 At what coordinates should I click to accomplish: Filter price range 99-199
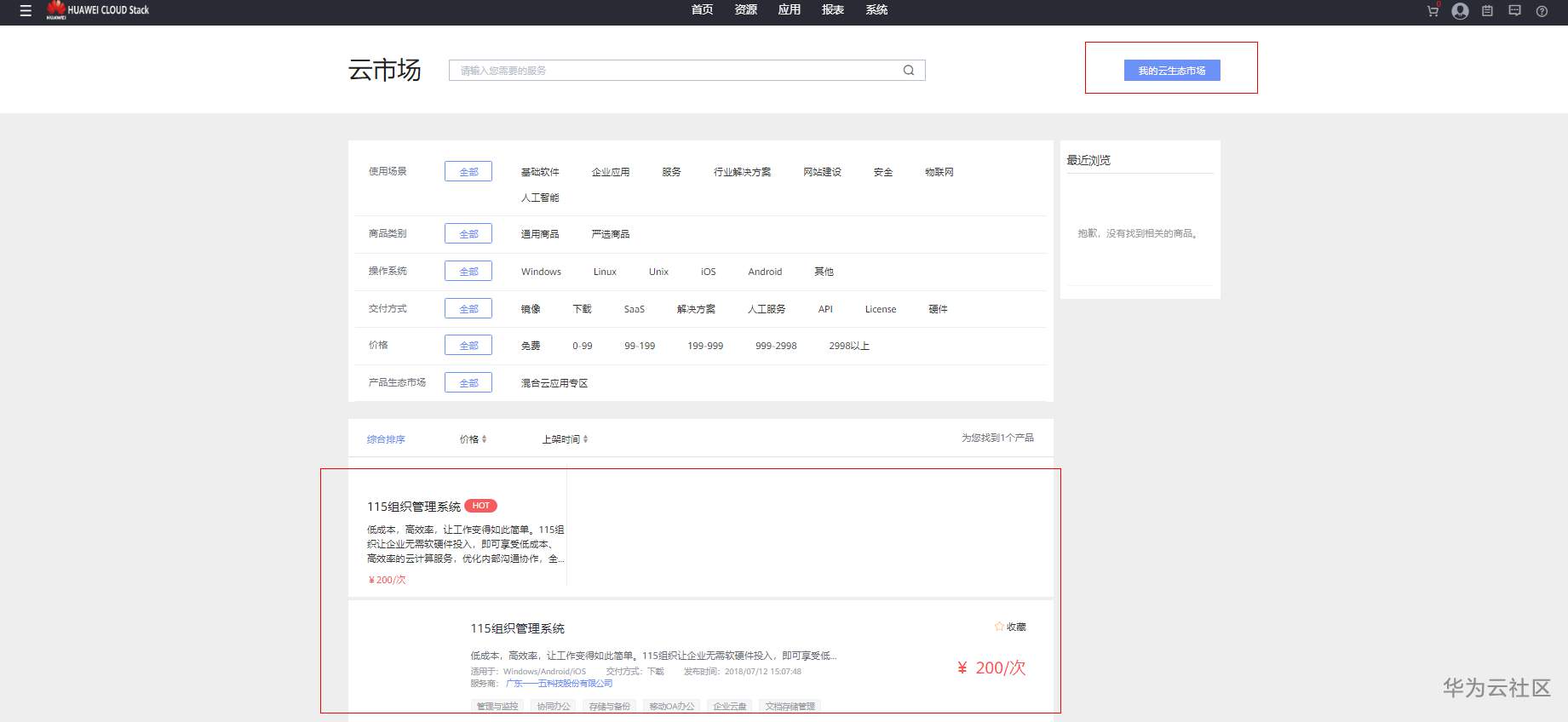[x=640, y=346]
